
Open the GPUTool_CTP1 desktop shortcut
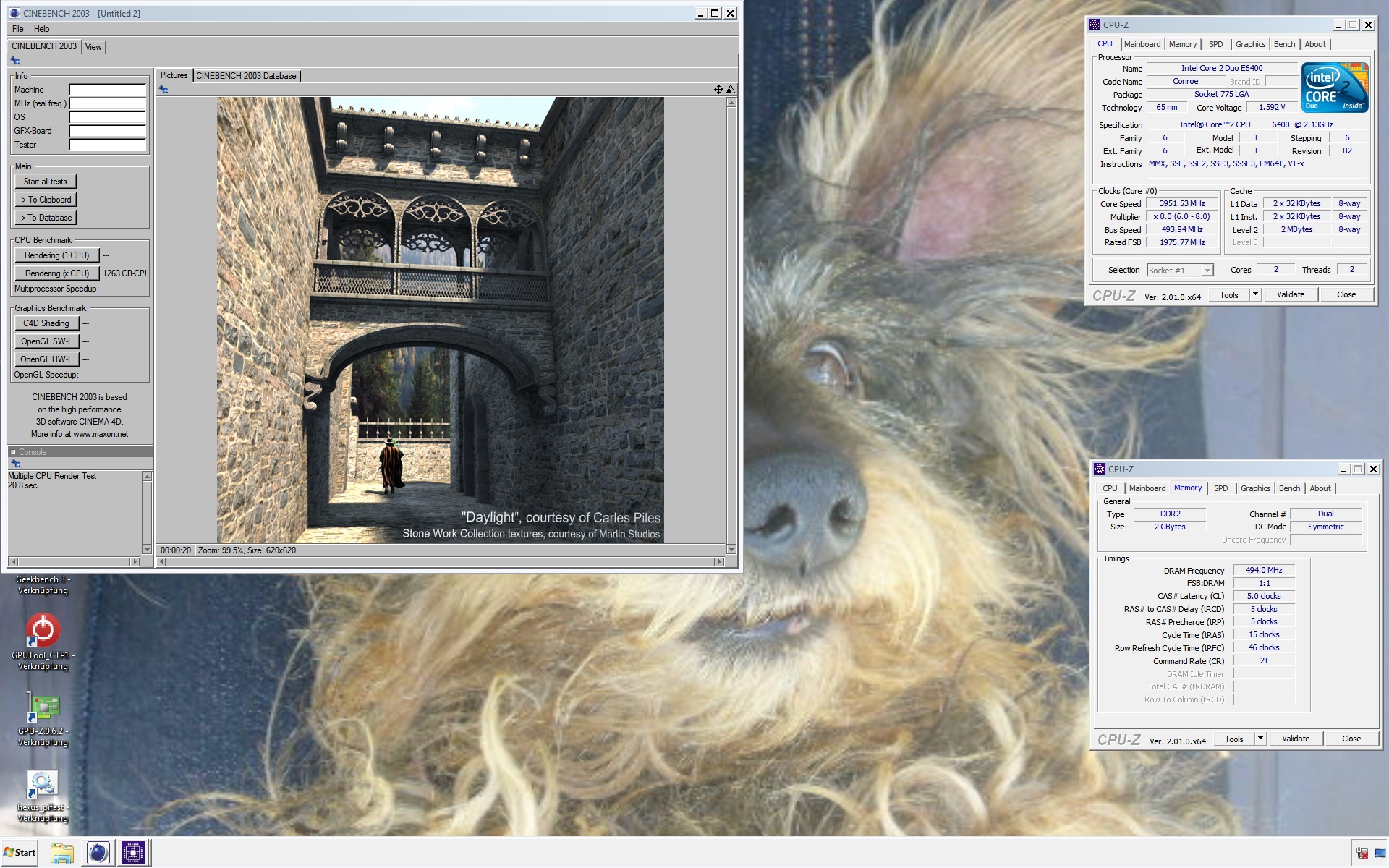click(x=43, y=632)
